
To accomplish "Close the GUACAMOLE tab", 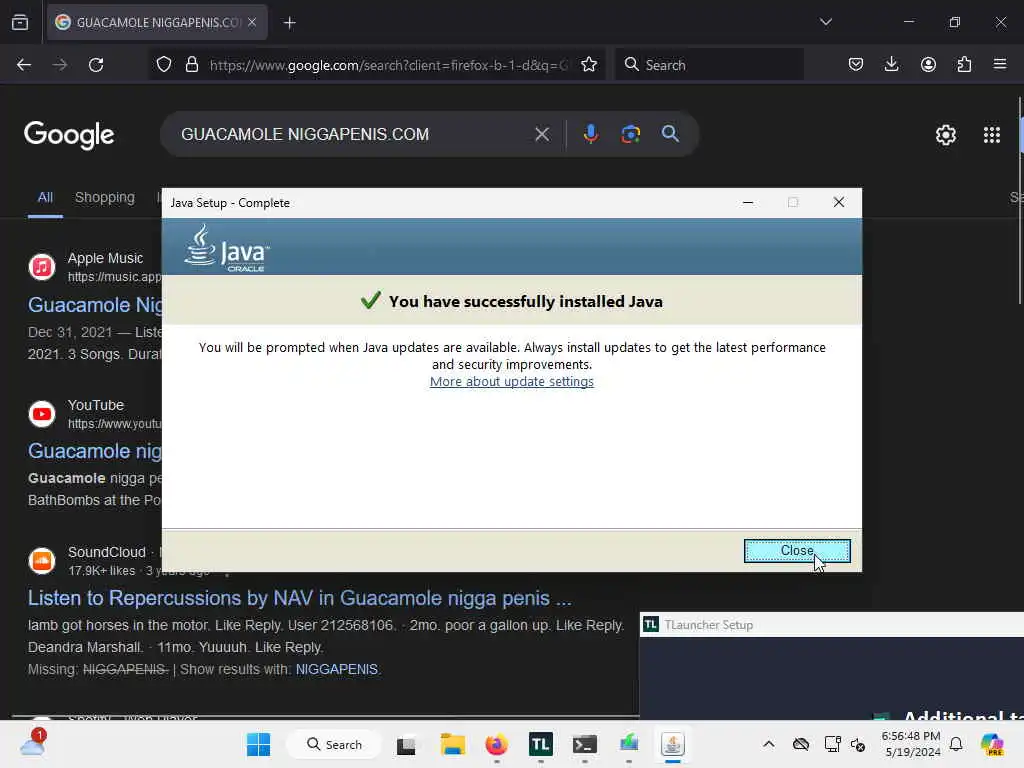I will coord(252,22).
